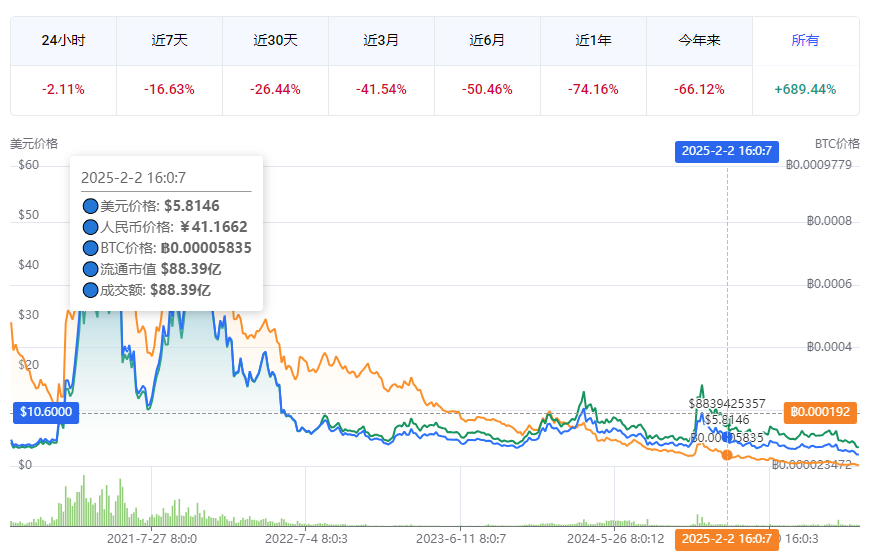
Task: Select the 近6月 tab
Action: (x=487, y=41)
